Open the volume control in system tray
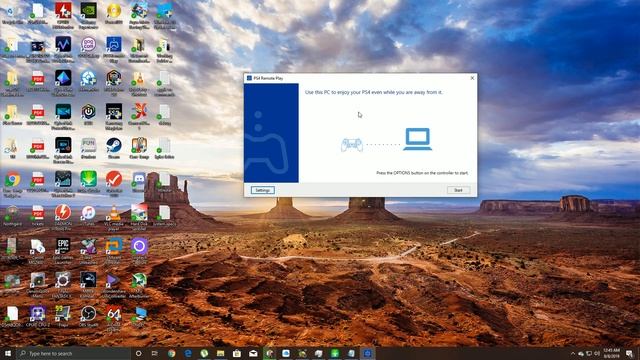 point(596,353)
